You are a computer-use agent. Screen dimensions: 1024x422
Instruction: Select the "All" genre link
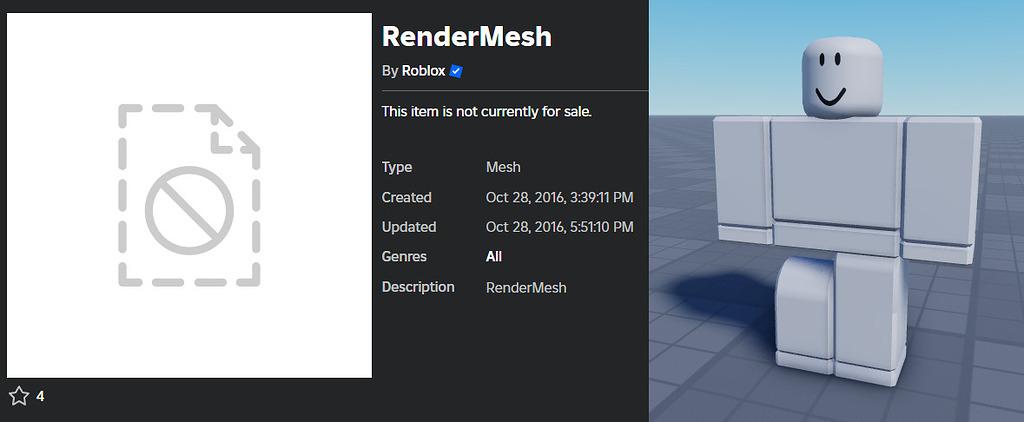(494, 257)
